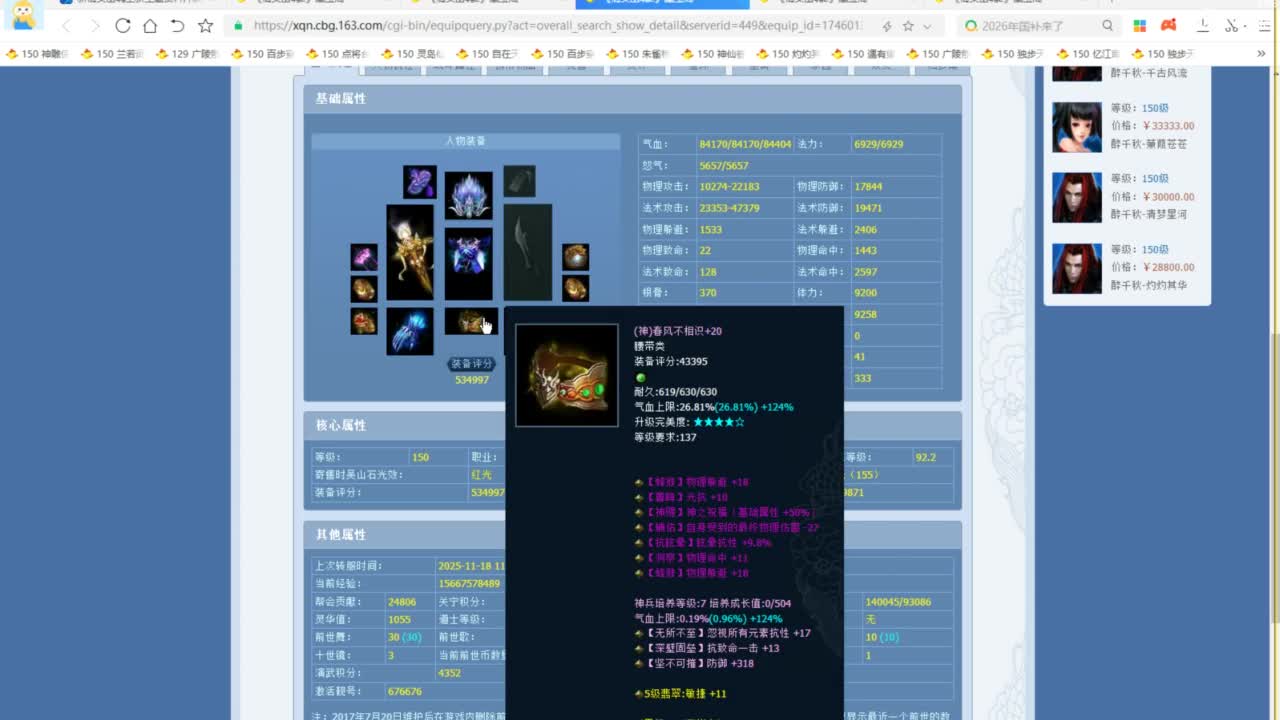Click the red-gold accessory icon at bottom left
1280x720 pixels.
364,321
